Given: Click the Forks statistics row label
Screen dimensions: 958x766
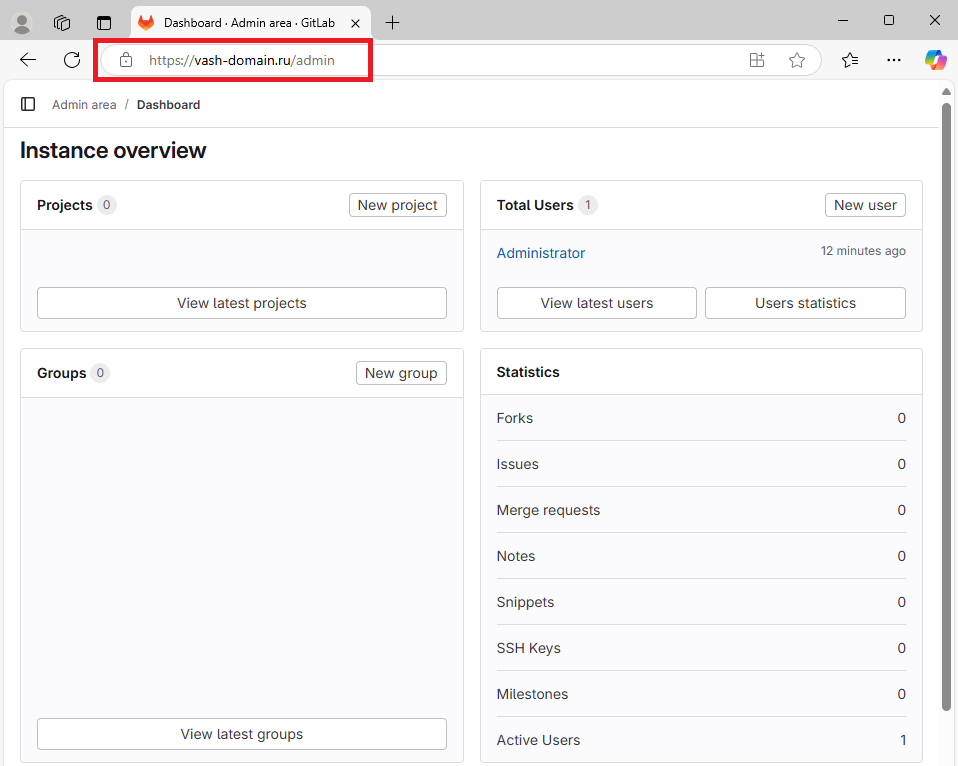Looking at the screenshot, I should point(514,418).
